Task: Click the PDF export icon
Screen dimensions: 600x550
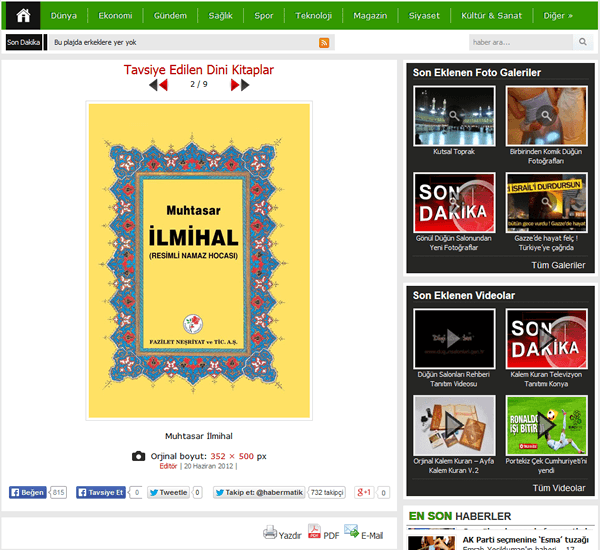Action: [x=314, y=531]
